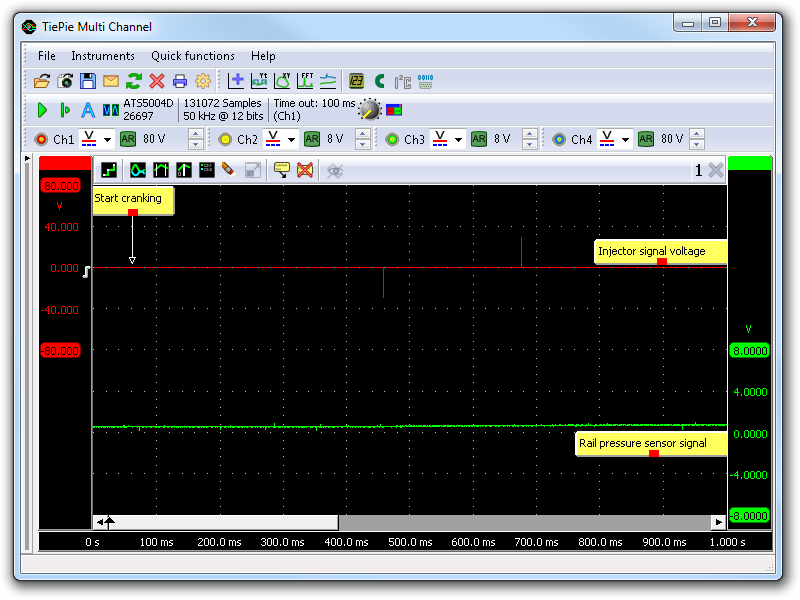Open the serial data decoder icon

click(x=425, y=81)
